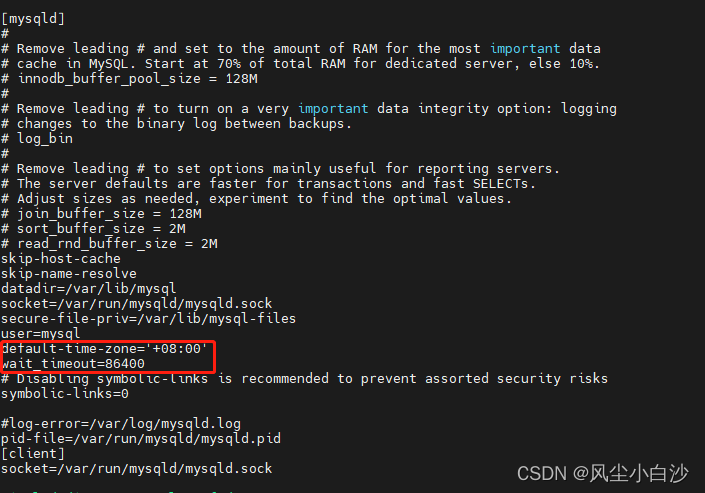This screenshot has width=705, height=493.
Task: Click the skip-name-resolve line
Action: pos(69,273)
